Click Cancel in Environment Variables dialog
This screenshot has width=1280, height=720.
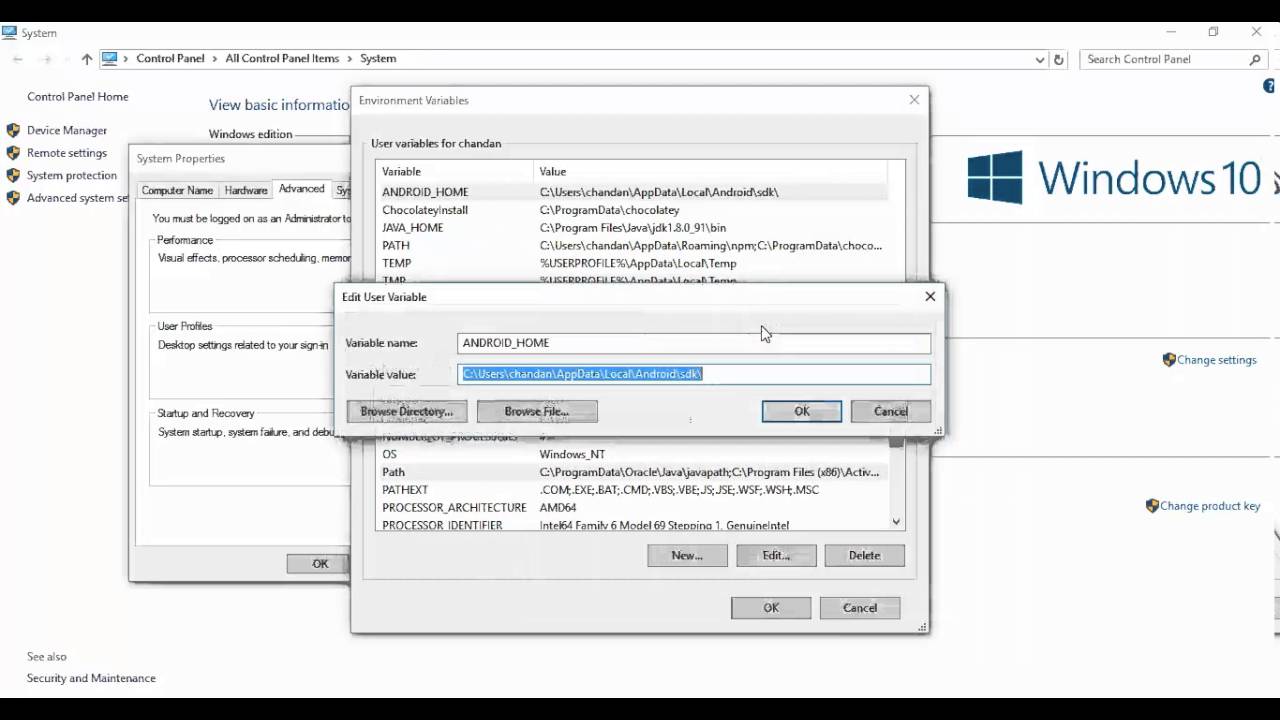[x=860, y=607]
